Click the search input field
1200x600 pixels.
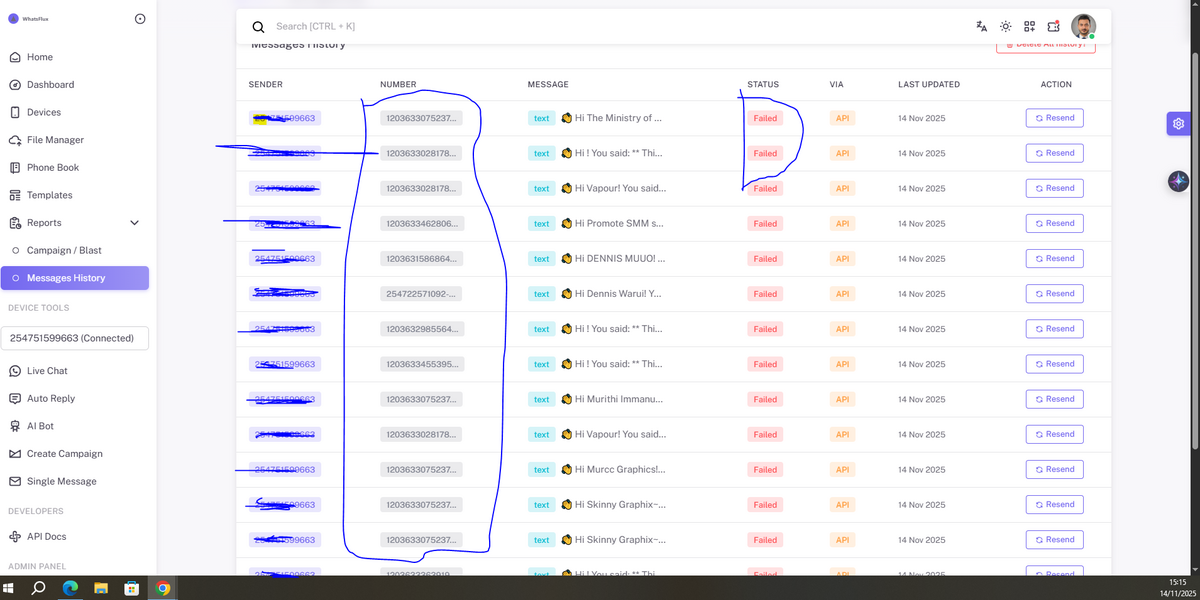(600, 27)
